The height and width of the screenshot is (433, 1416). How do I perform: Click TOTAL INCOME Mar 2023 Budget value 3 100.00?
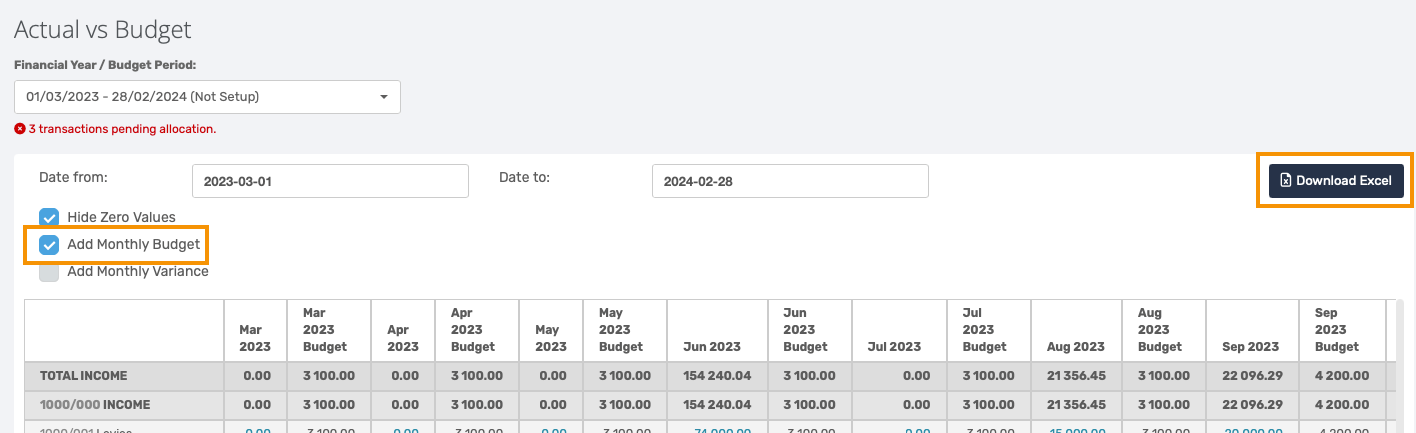[328, 376]
